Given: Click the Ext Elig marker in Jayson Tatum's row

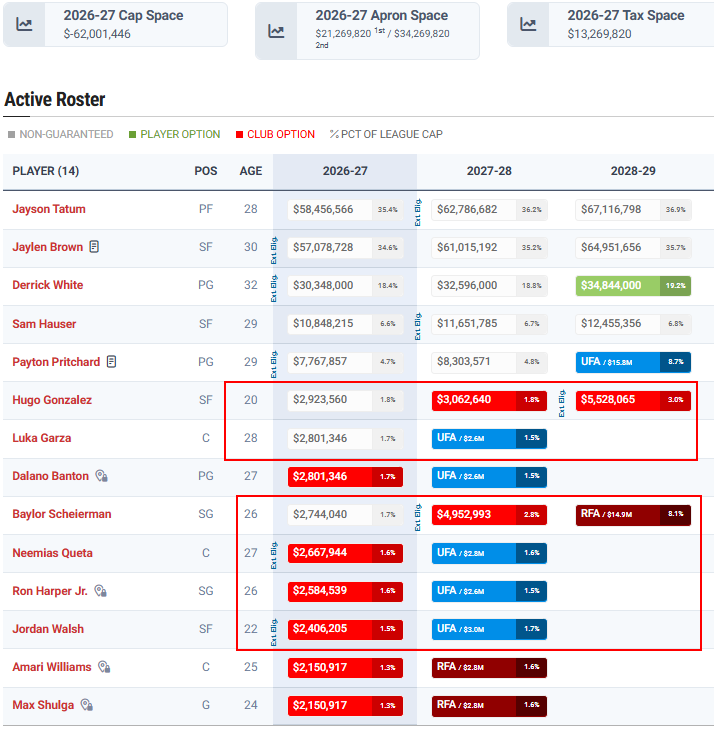Looking at the screenshot, I should tap(418, 213).
